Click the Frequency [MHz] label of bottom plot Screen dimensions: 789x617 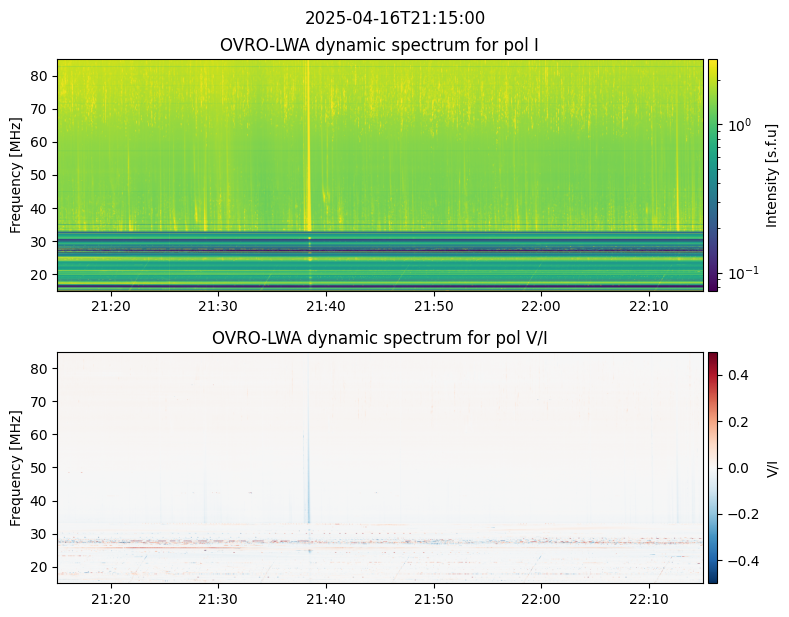[16, 467]
